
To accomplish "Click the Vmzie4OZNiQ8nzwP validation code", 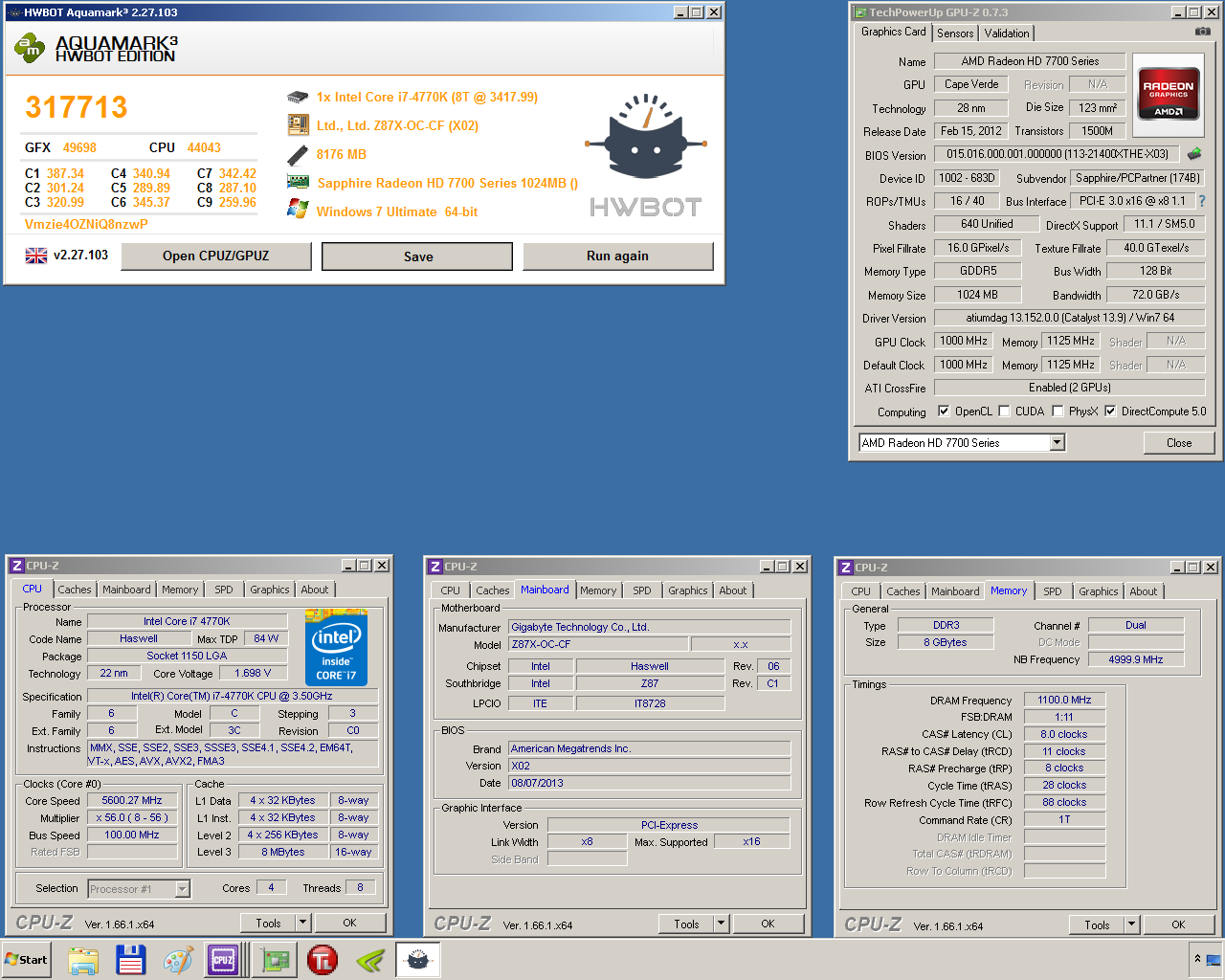I will [86, 224].
